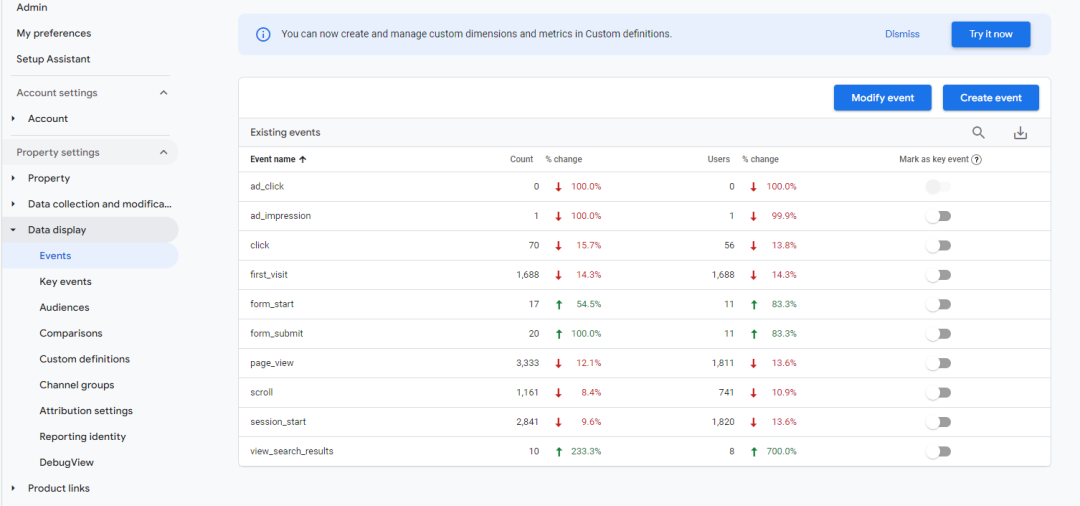The height and width of the screenshot is (506, 1080).
Task: Mark form_start as key event
Action: [x=938, y=304]
